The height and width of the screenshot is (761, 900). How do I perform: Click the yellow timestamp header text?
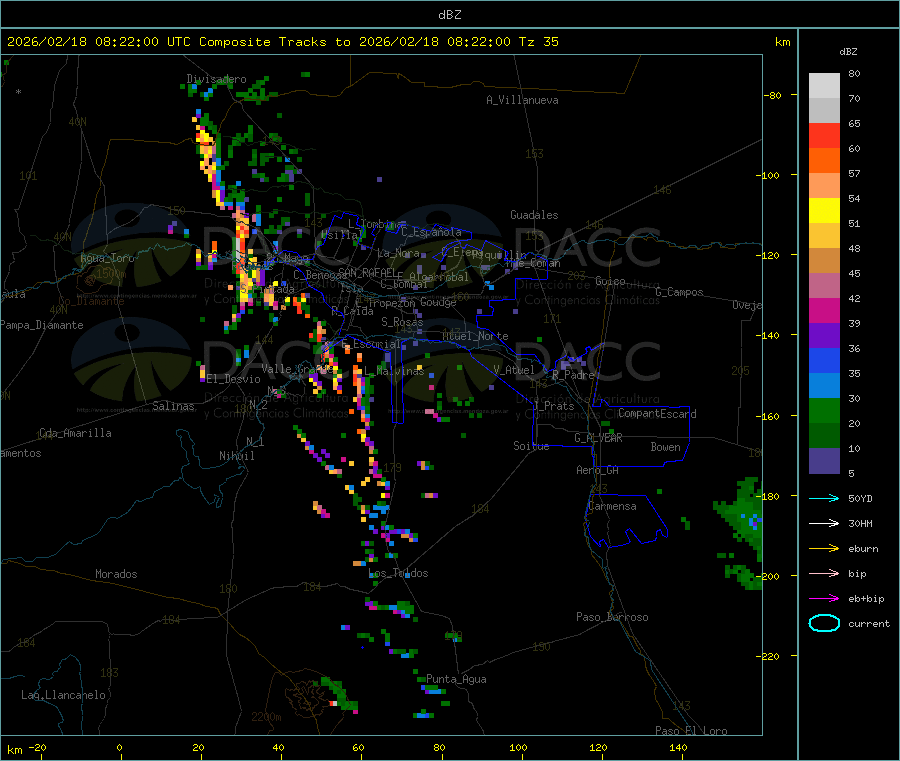click(x=282, y=42)
